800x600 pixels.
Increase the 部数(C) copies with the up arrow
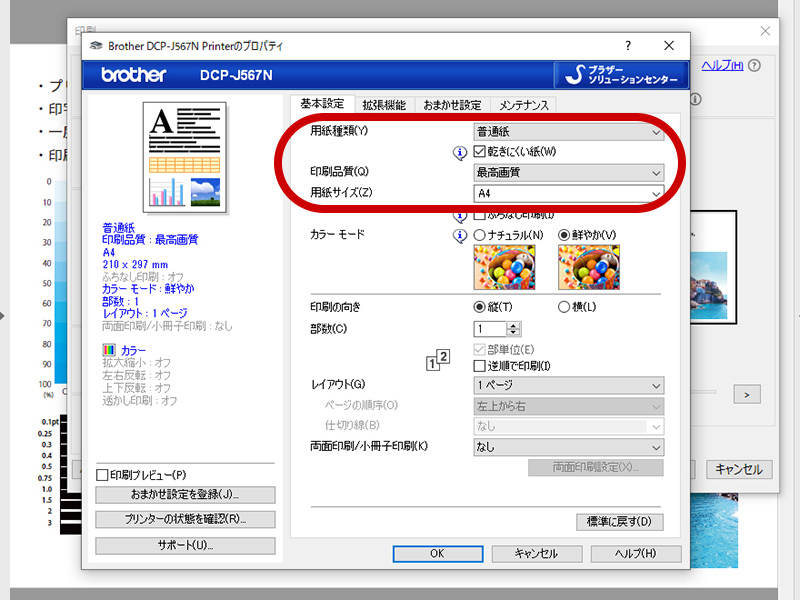click(x=514, y=326)
